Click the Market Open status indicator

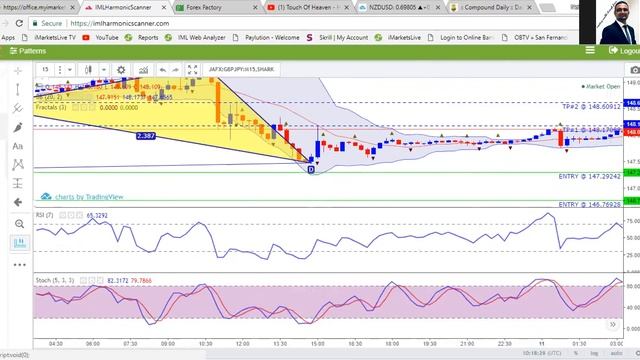tap(600, 87)
